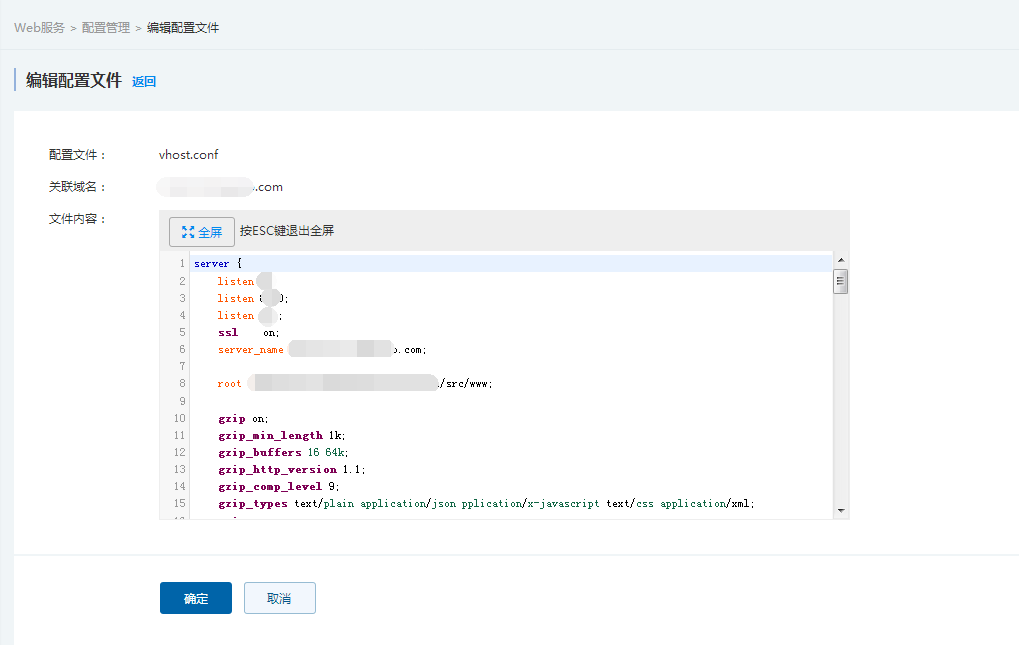
Task: Click the 'gzip on;' line
Action: pyautogui.click(x=243, y=419)
